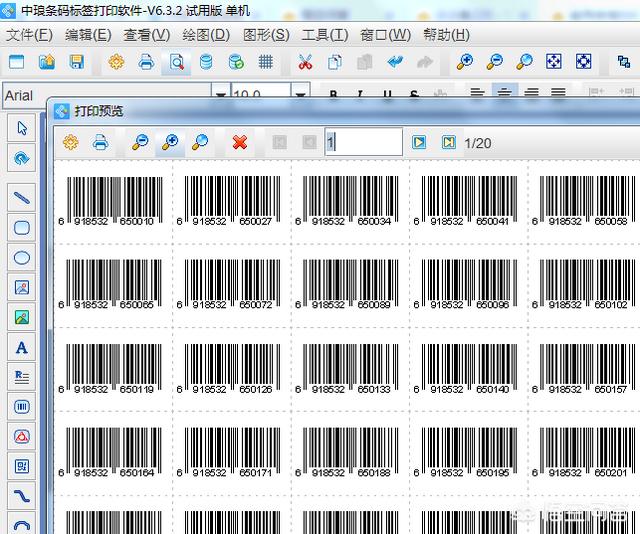Screen dimensions: 640x534
Task: Click the red X to close print preview
Action: pyautogui.click(x=240, y=142)
